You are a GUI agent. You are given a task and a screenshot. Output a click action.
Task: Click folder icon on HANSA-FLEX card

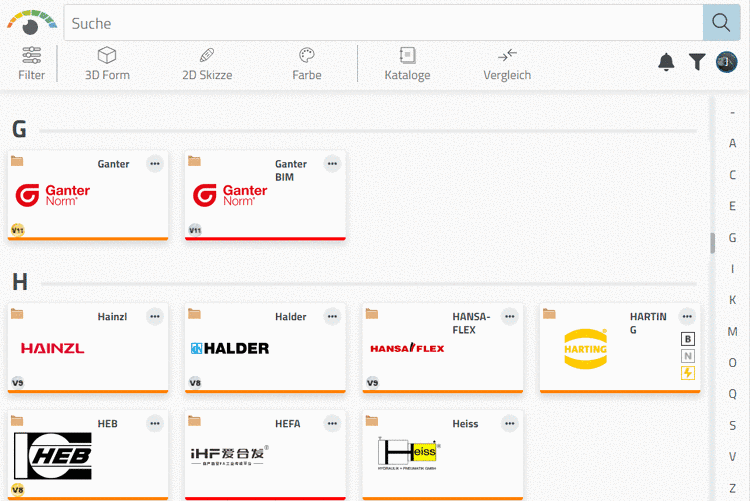tap(372, 314)
